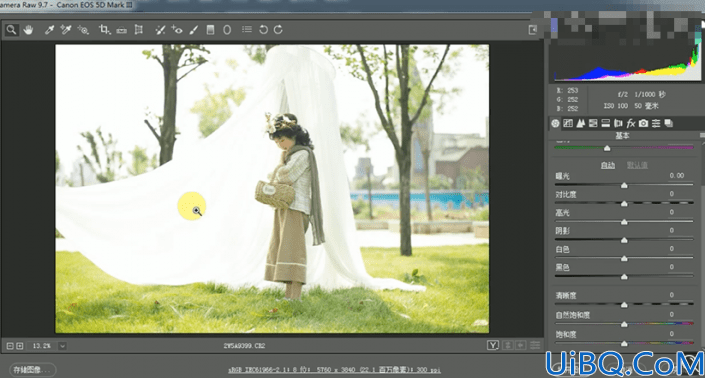
Task: Click the 饱和度 saturation slider handle
Action: [x=624, y=343]
